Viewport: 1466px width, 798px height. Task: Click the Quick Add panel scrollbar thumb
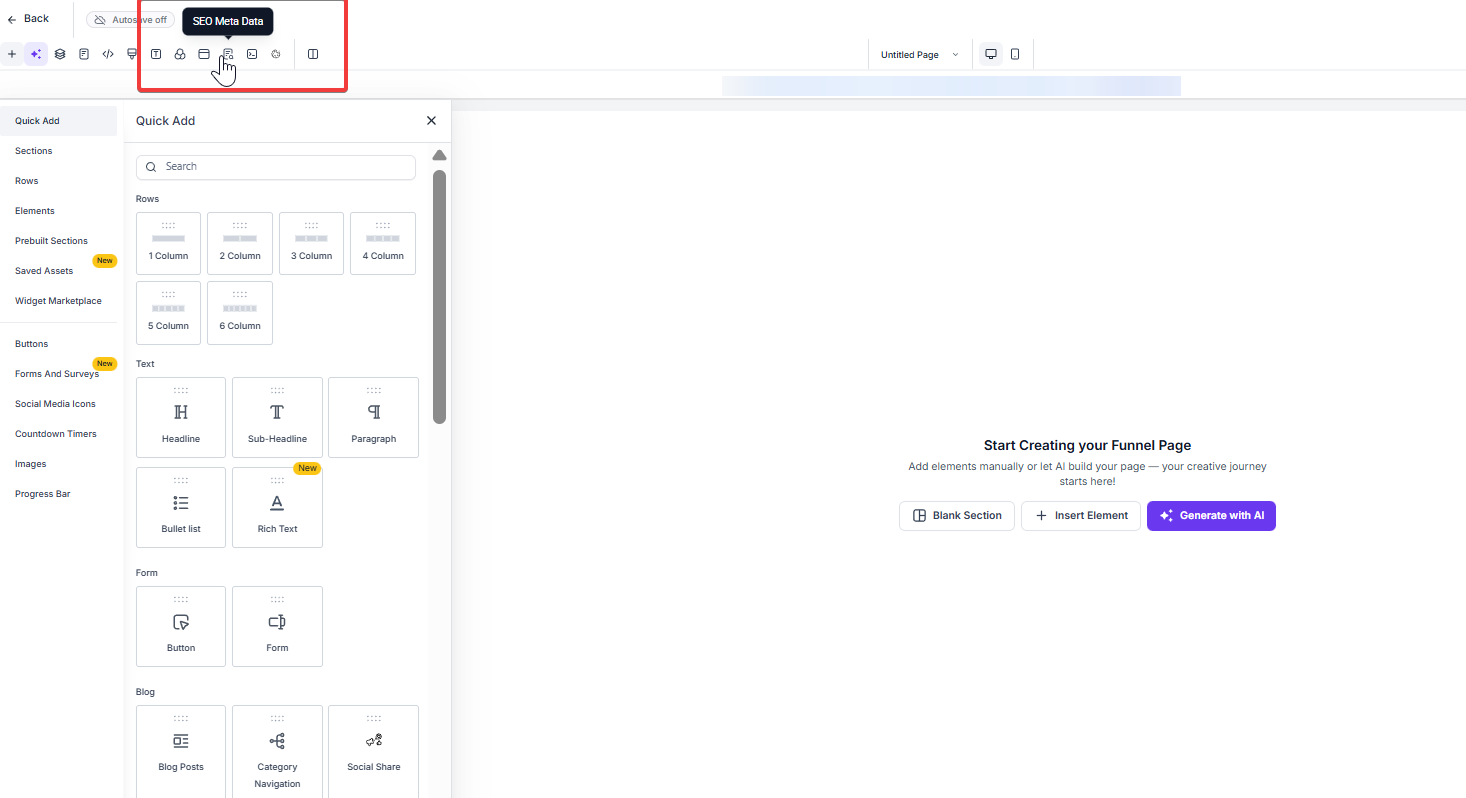click(x=439, y=297)
